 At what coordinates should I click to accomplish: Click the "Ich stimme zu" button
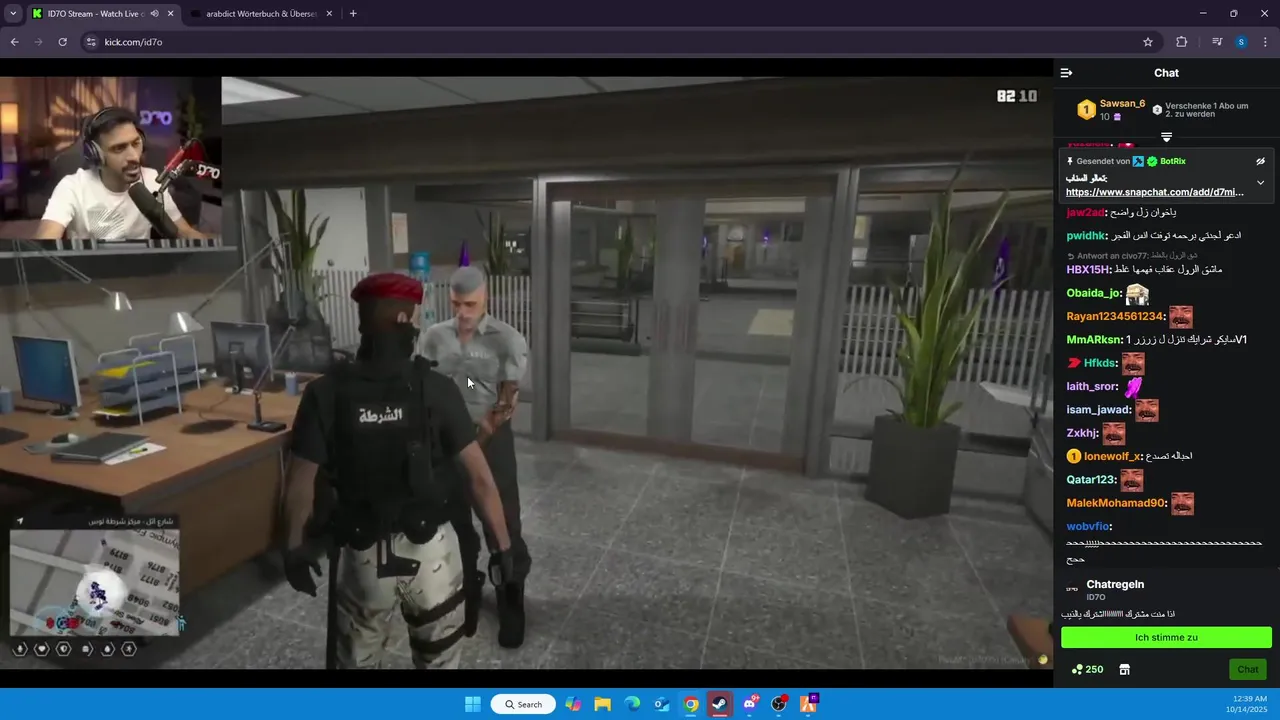point(1166,637)
